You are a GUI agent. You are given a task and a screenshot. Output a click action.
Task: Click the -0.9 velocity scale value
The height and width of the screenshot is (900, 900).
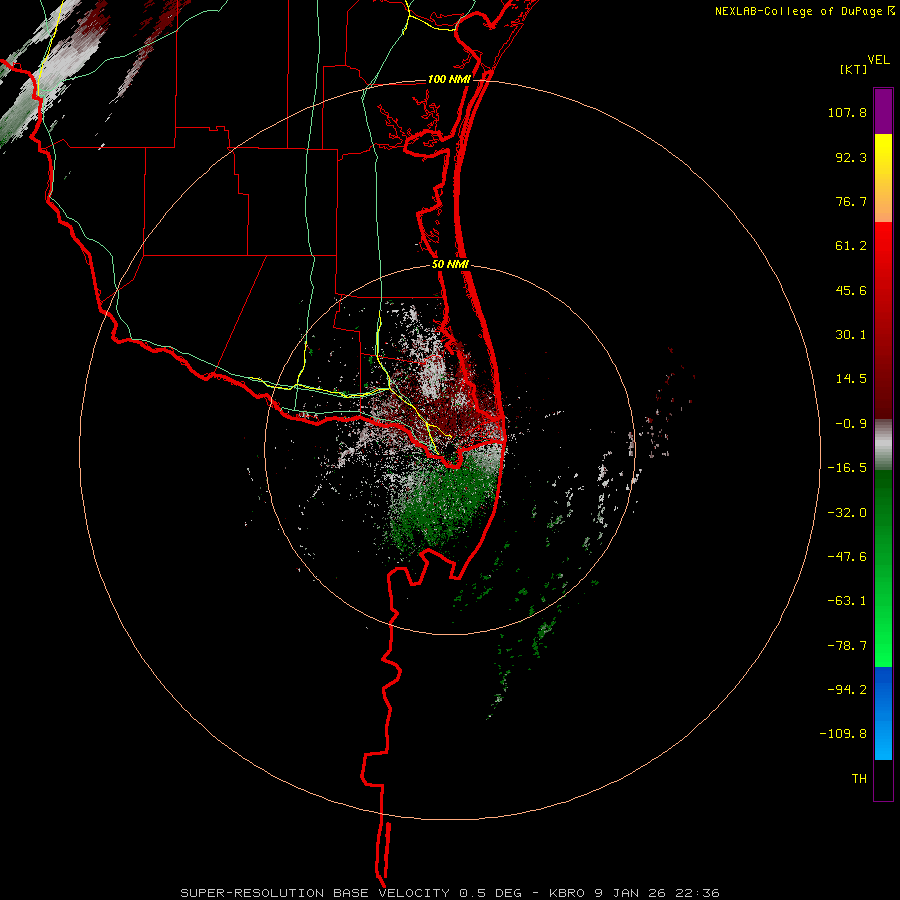851,424
